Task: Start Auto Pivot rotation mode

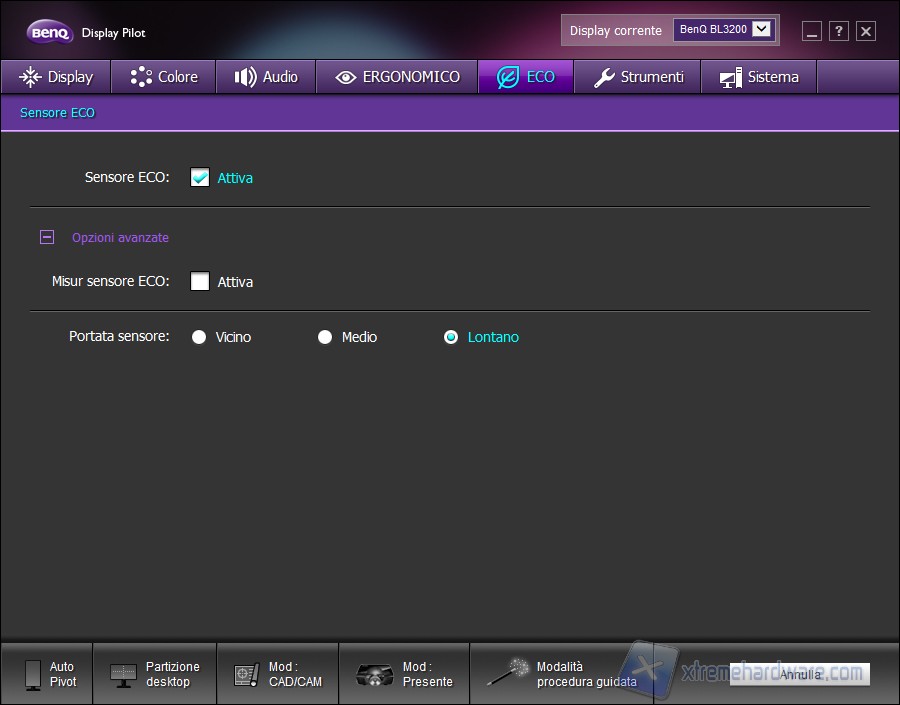Action: pos(46,674)
